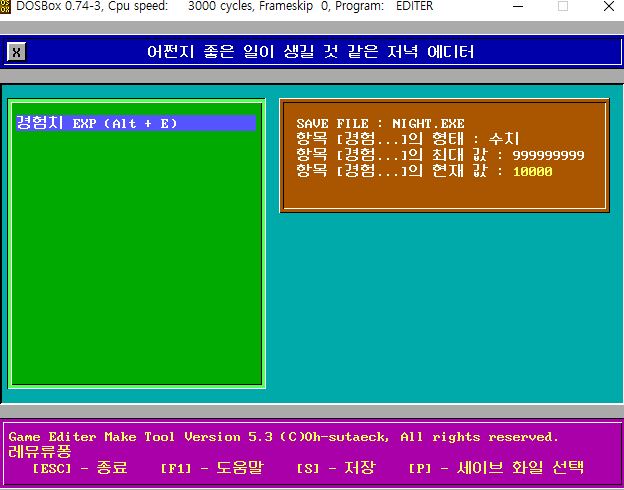Choose [P] - 세이브 화일 선택 option
The image size is (624, 490).
click(496, 468)
